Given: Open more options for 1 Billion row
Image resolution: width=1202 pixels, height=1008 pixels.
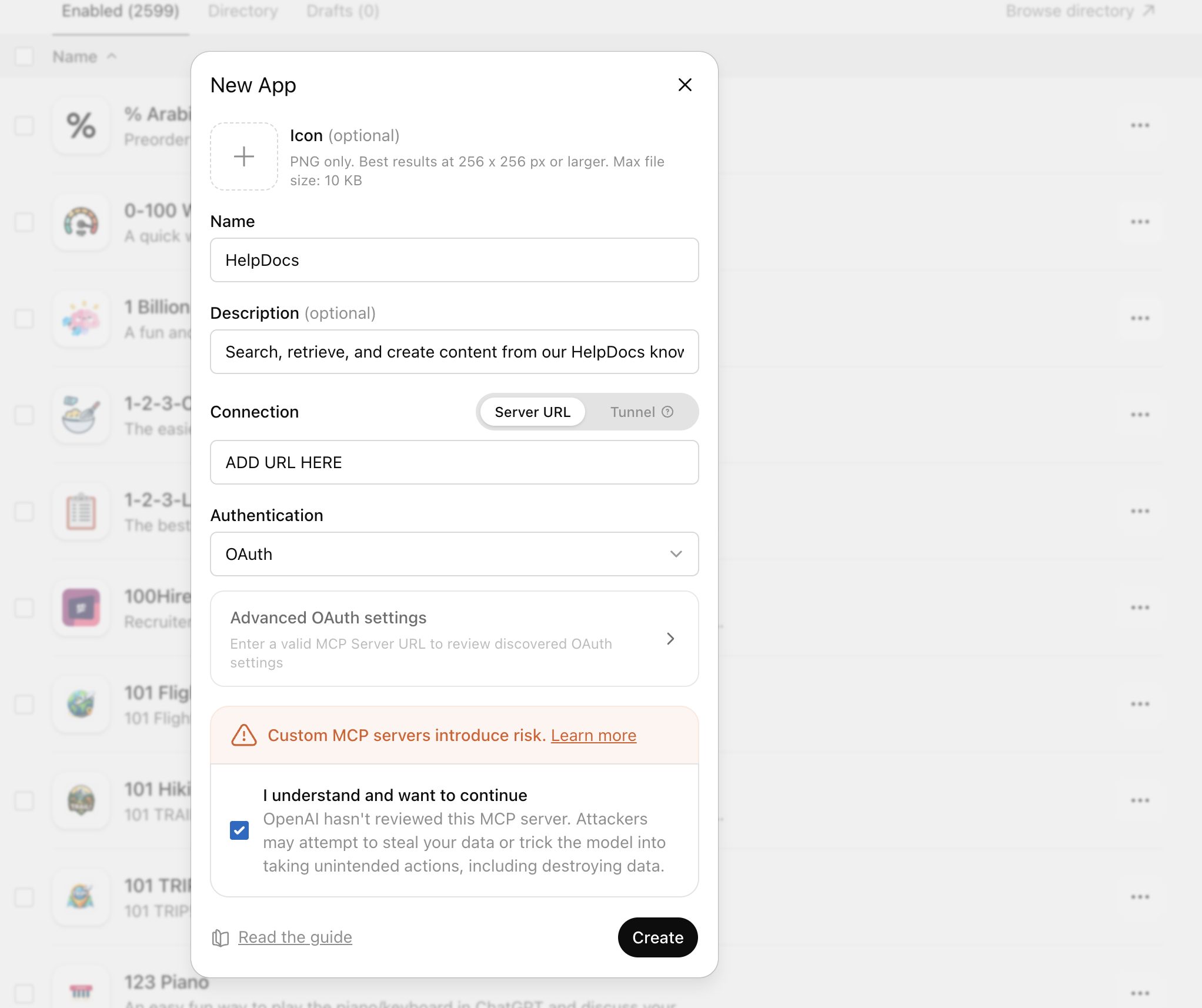Looking at the screenshot, I should tap(1140, 319).
